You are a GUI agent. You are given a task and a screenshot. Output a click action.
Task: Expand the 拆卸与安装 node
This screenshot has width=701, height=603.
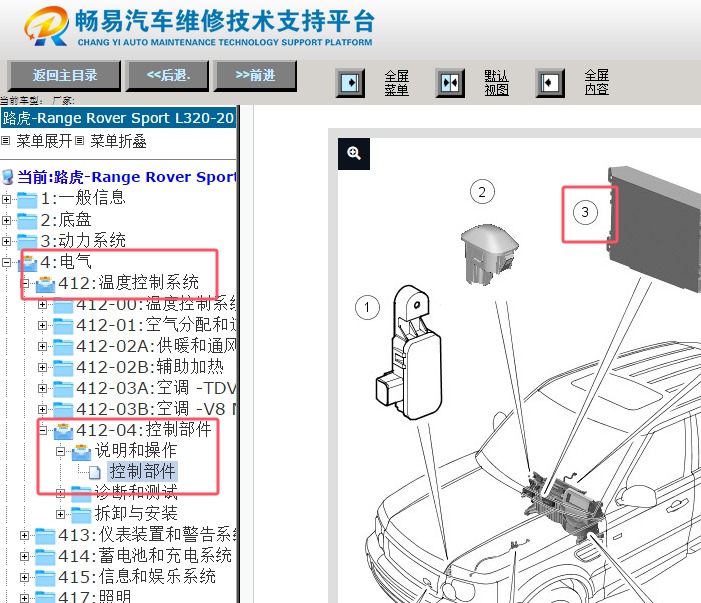pyautogui.click(x=60, y=514)
